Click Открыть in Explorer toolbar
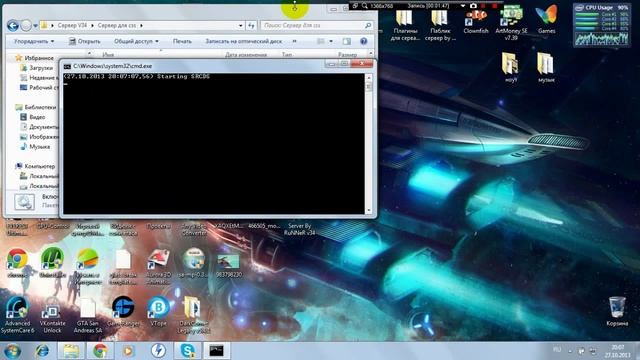 [84, 41]
